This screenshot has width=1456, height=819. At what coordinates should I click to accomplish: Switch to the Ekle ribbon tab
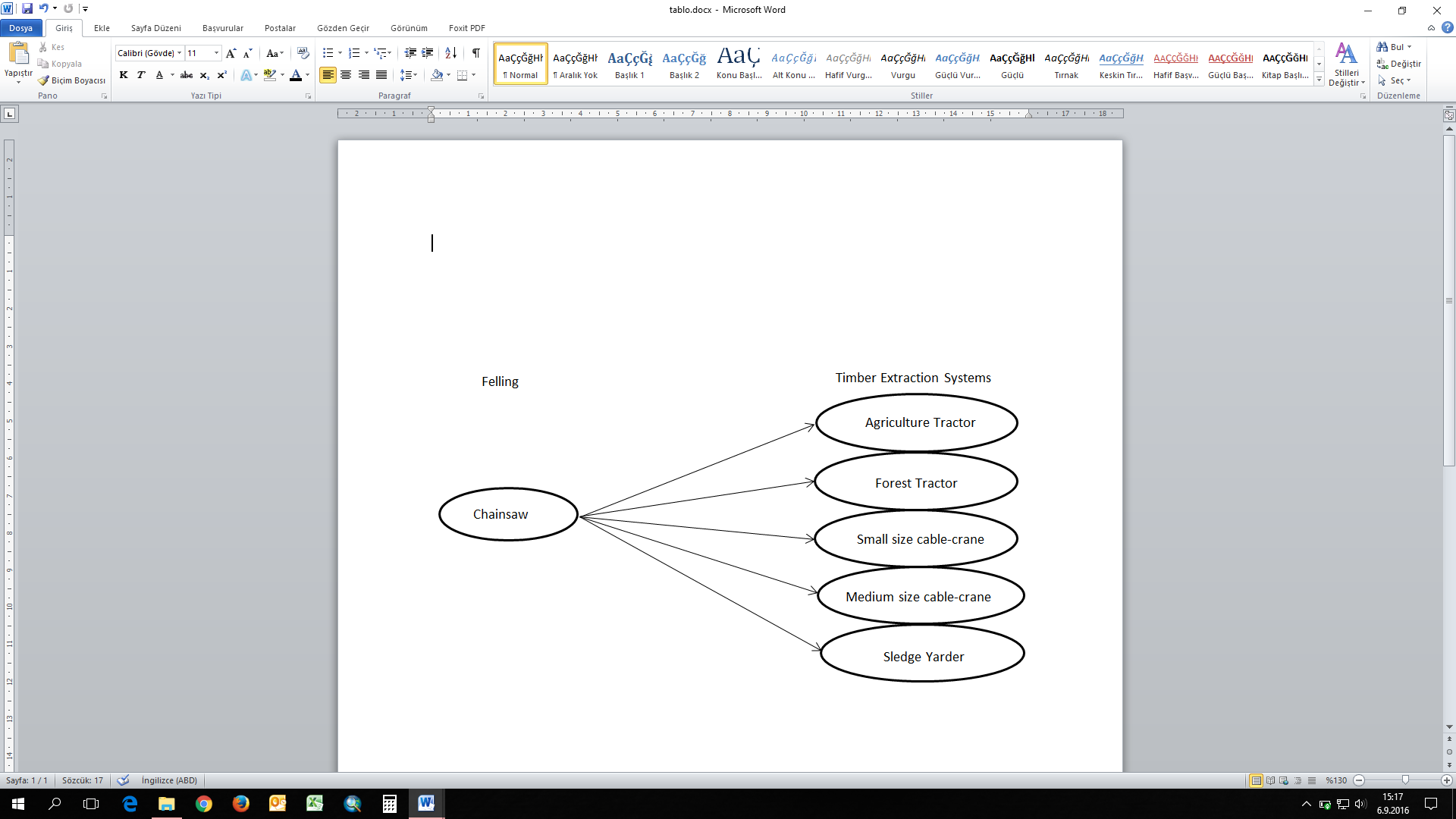click(x=102, y=28)
